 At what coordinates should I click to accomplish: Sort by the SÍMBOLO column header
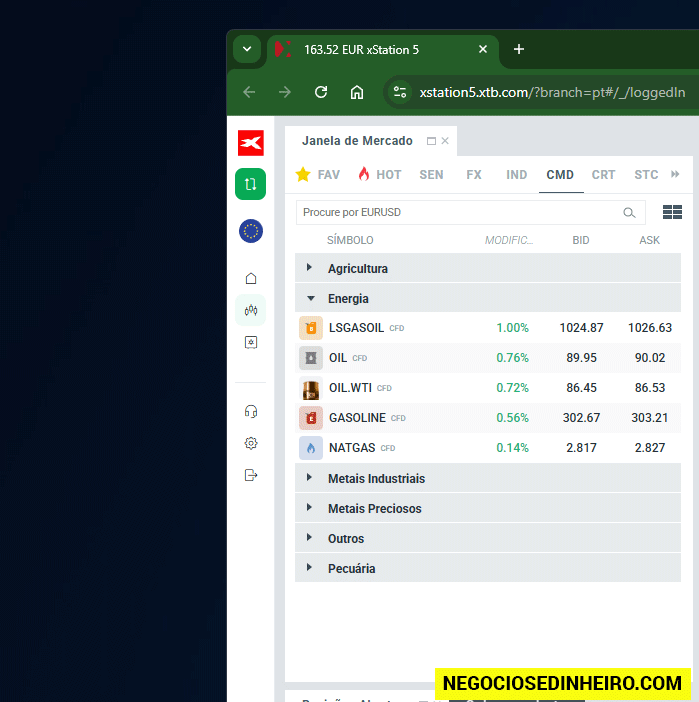click(350, 240)
